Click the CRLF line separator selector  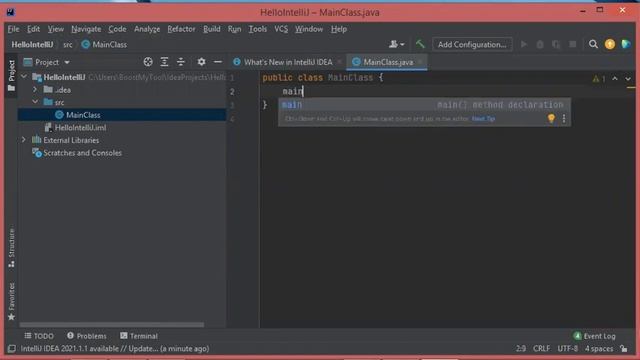(x=541, y=349)
